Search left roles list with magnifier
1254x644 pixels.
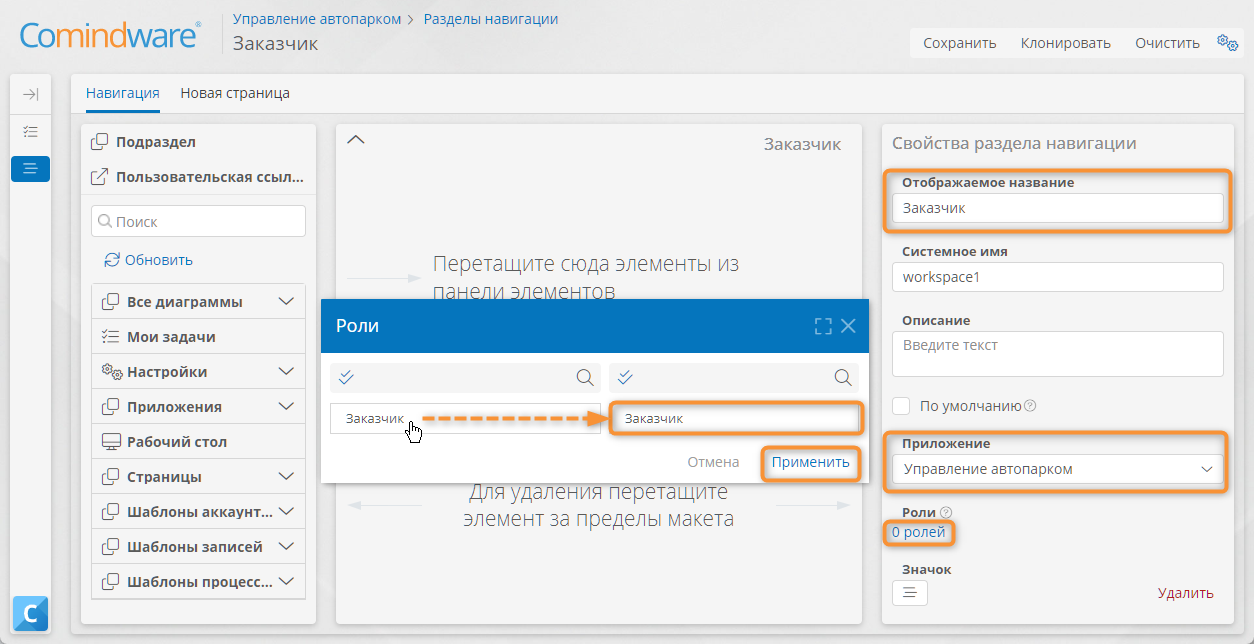pyautogui.click(x=585, y=377)
